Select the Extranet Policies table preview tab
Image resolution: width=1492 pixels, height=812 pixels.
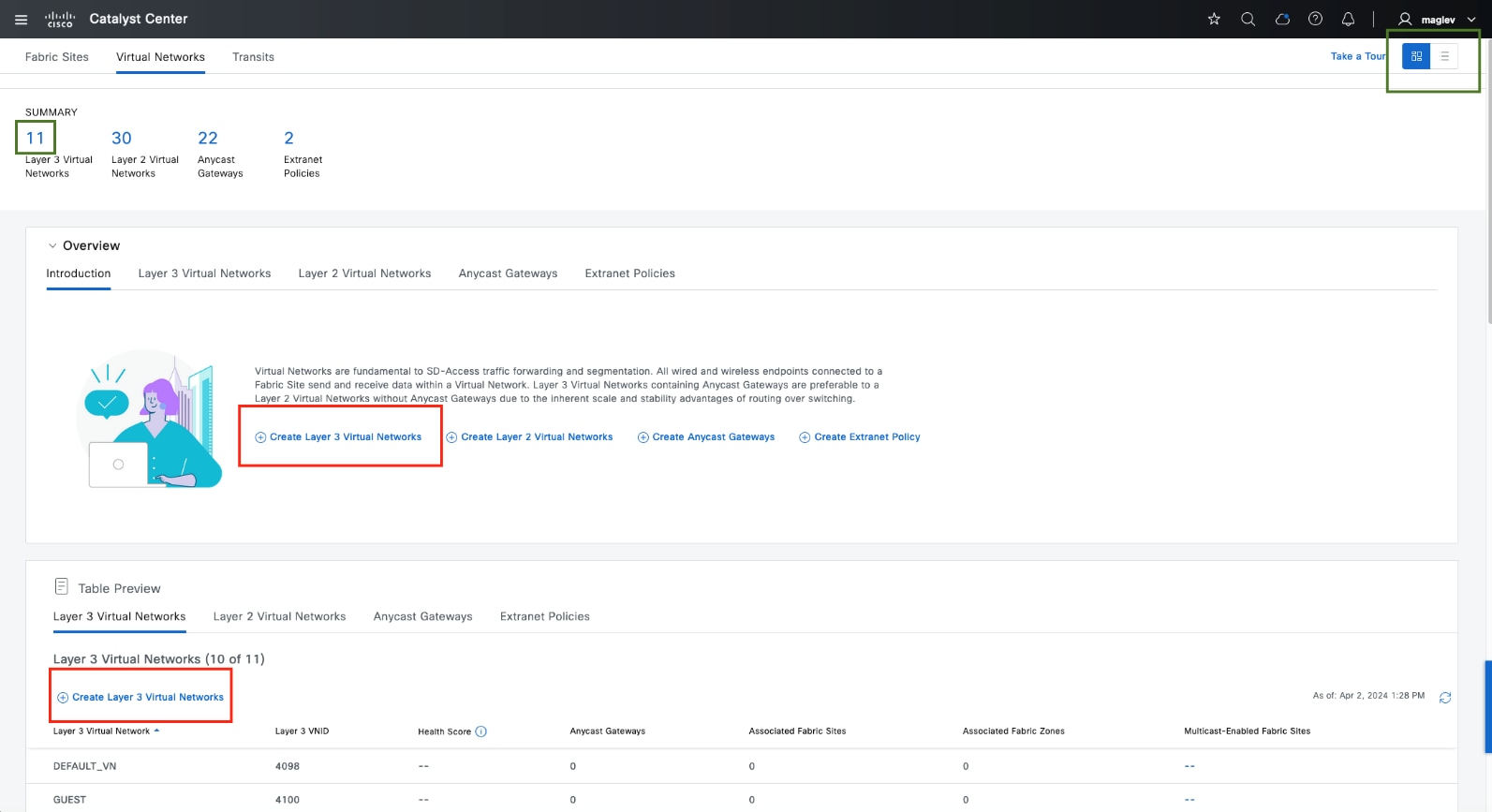coord(544,616)
